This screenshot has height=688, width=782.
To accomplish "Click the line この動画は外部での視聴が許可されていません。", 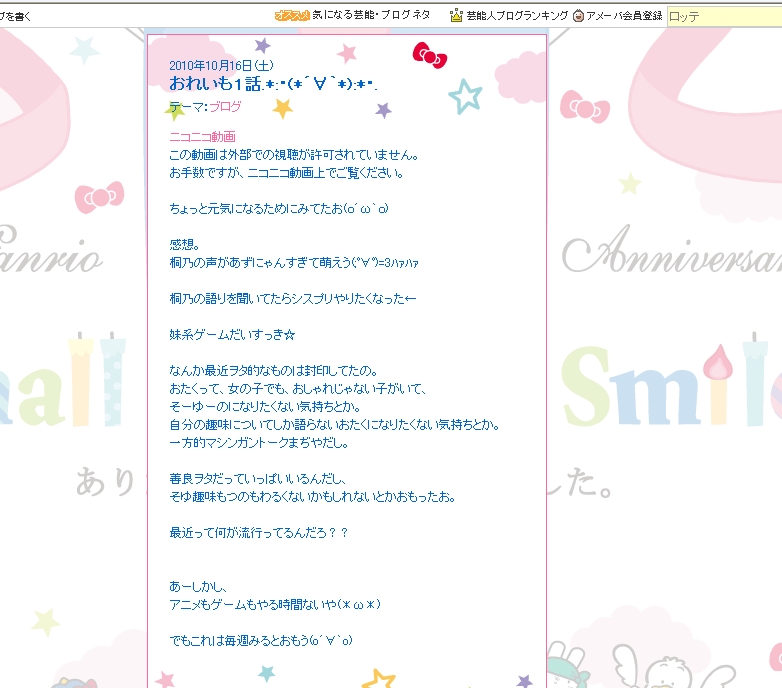I will coord(293,155).
